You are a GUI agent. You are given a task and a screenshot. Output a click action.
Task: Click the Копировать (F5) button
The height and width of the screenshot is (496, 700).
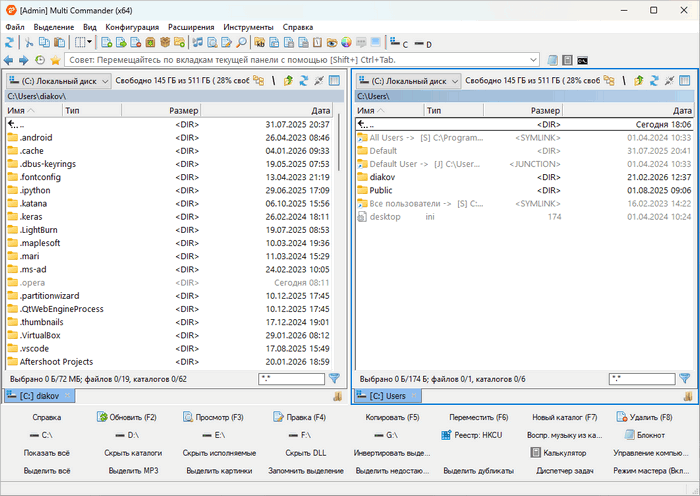coord(392,417)
